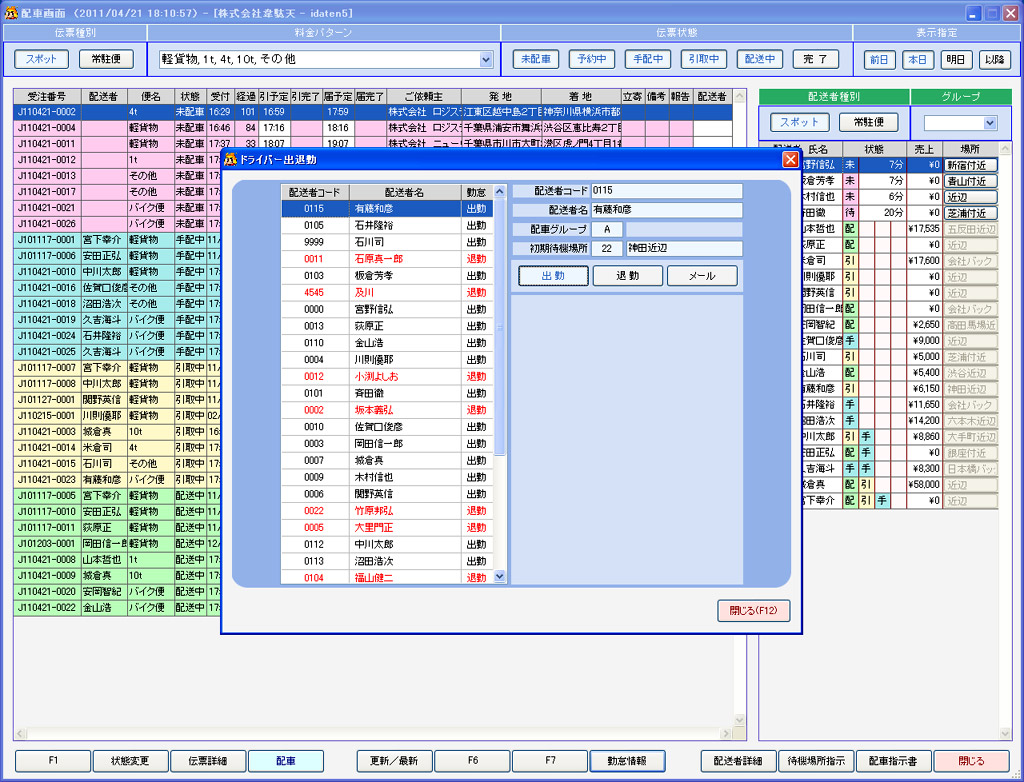Click the order table vertical scrollbar up arrow
This screenshot has width=1024, height=782.
pos(740,97)
